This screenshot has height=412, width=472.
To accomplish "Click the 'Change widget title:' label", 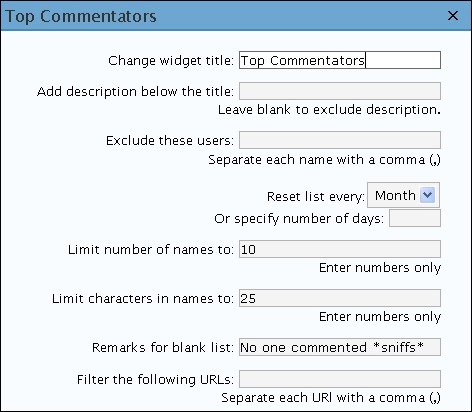I will pyautogui.click(x=171, y=61).
